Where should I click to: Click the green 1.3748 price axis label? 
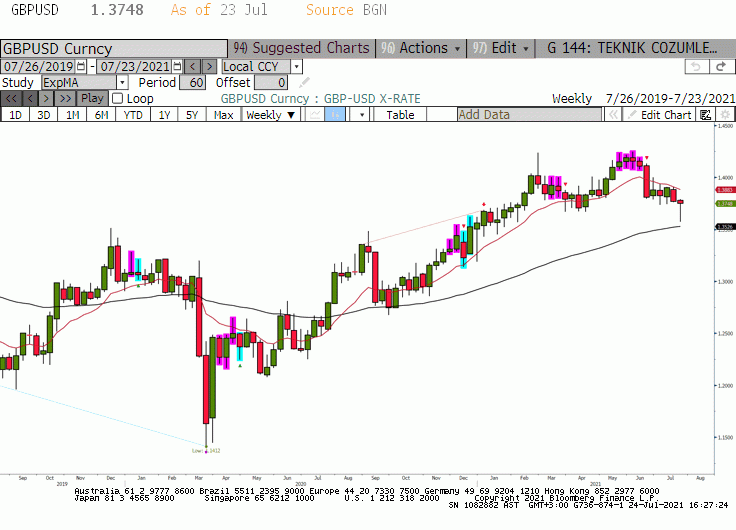pos(726,203)
